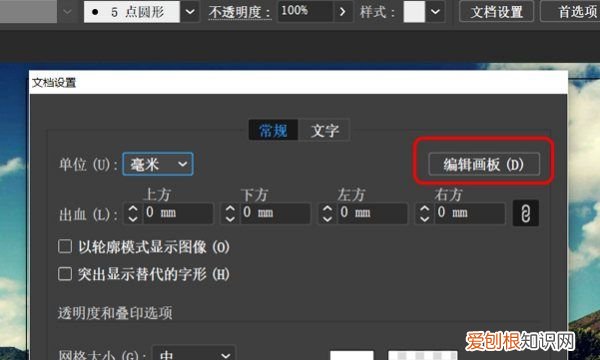Open the 单位 毫米 dropdown
Image resolution: width=600 pixels, height=360 pixels.
pyautogui.click(x=158, y=165)
